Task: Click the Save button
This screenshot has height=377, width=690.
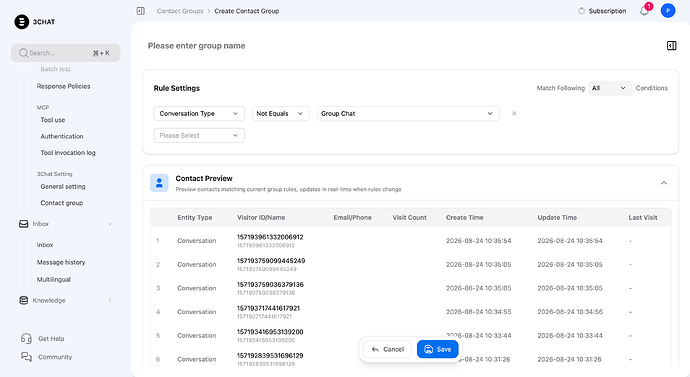Action: (x=437, y=349)
